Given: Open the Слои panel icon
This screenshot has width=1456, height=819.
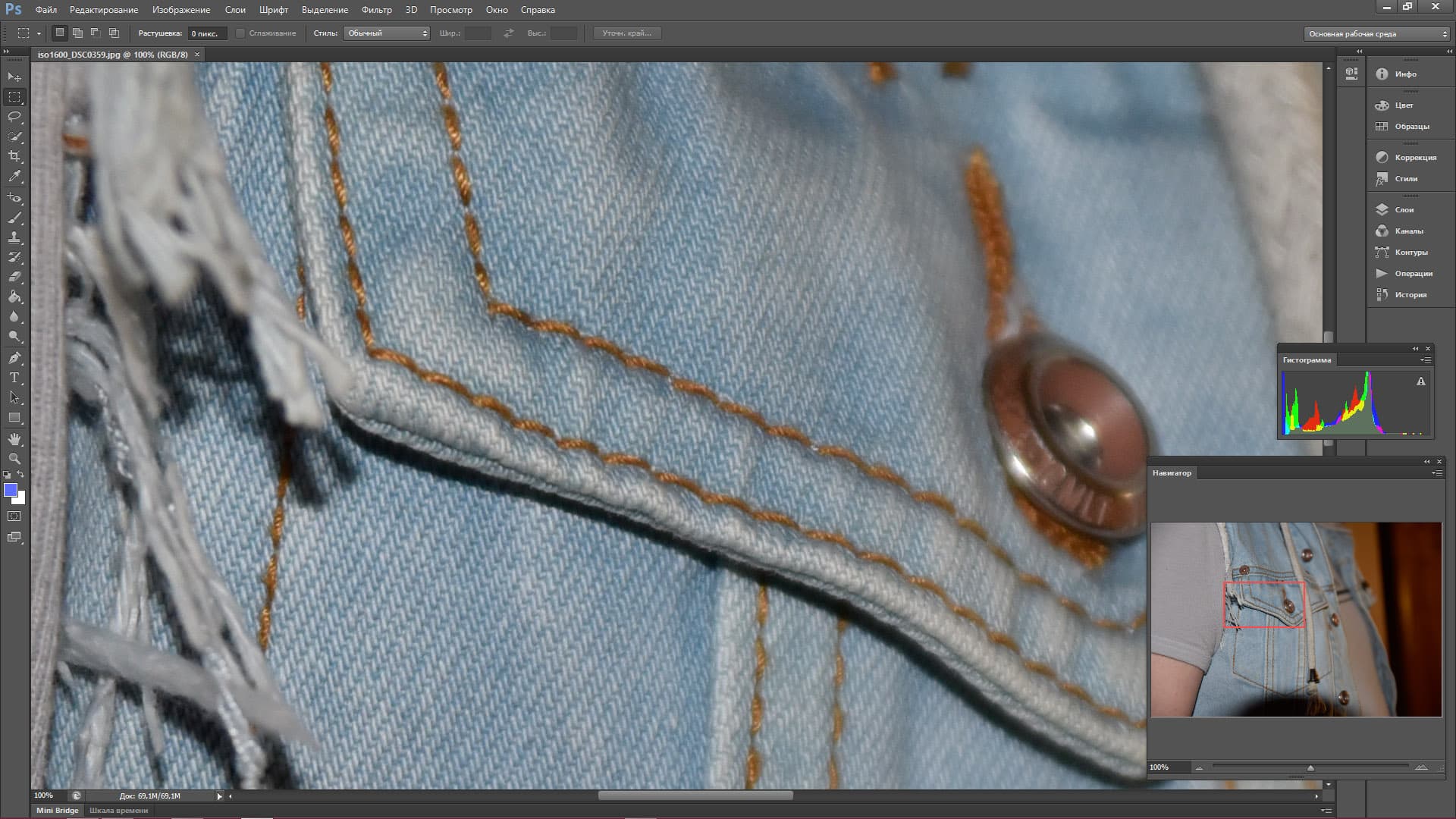Looking at the screenshot, I should [1382, 209].
